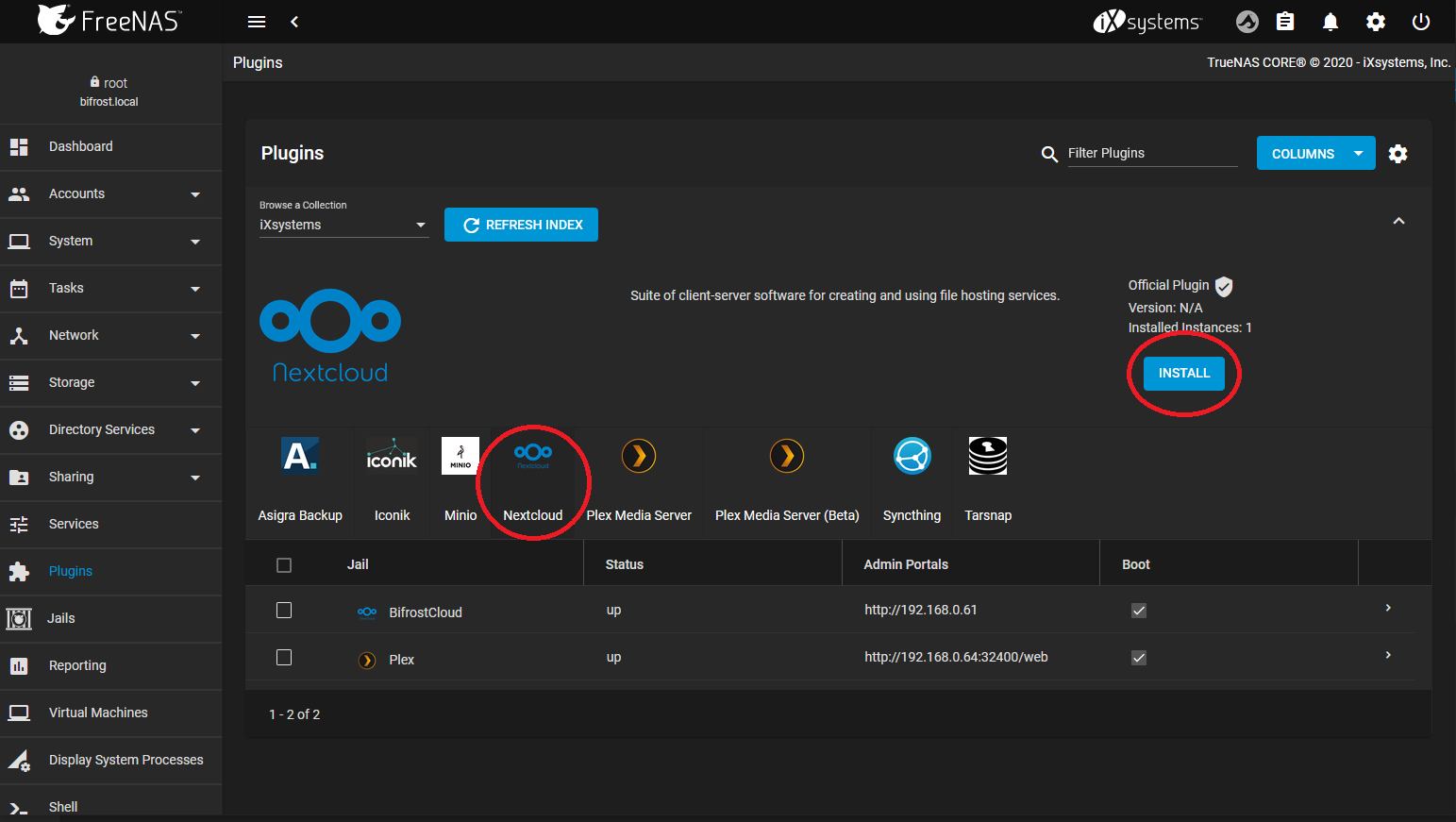Expand the Tasks menu
1456x822 pixels.
click(x=110, y=289)
